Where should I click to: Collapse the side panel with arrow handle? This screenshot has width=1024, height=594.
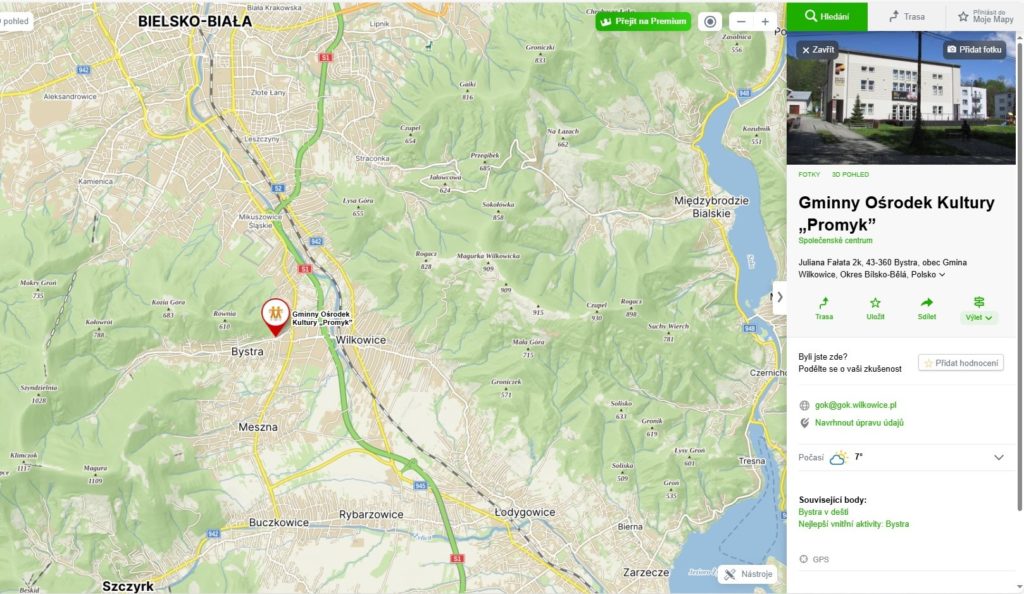pyautogui.click(x=779, y=297)
